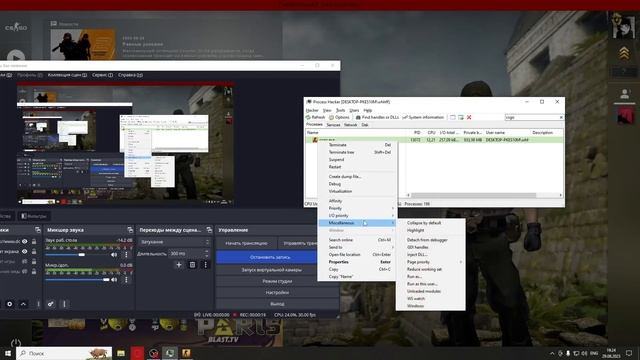The height and width of the screenshot is (360, 640).
Task: Open Network tab in Process Hacker
Action: coord(351,125)
